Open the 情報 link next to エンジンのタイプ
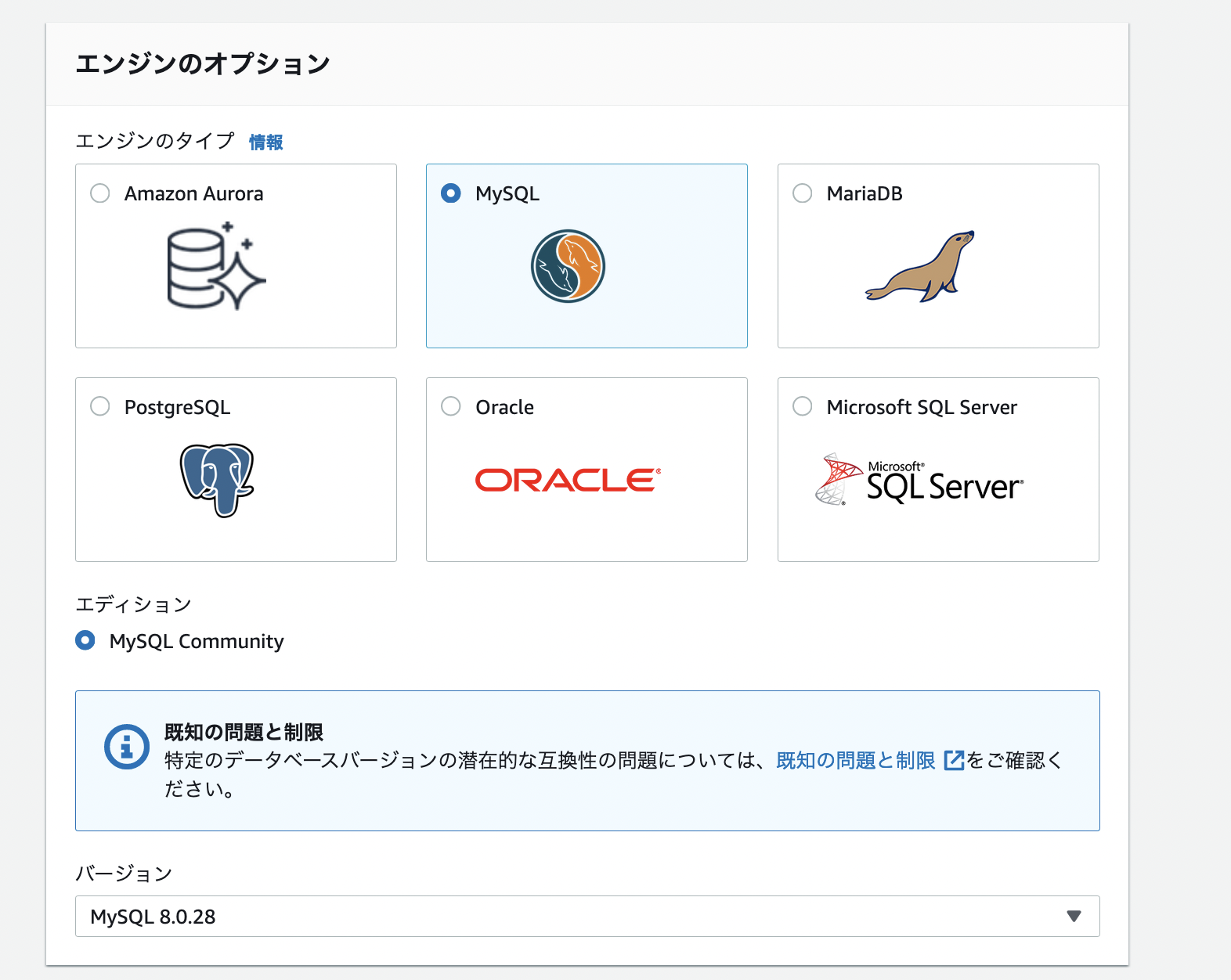 coord(266,142)
